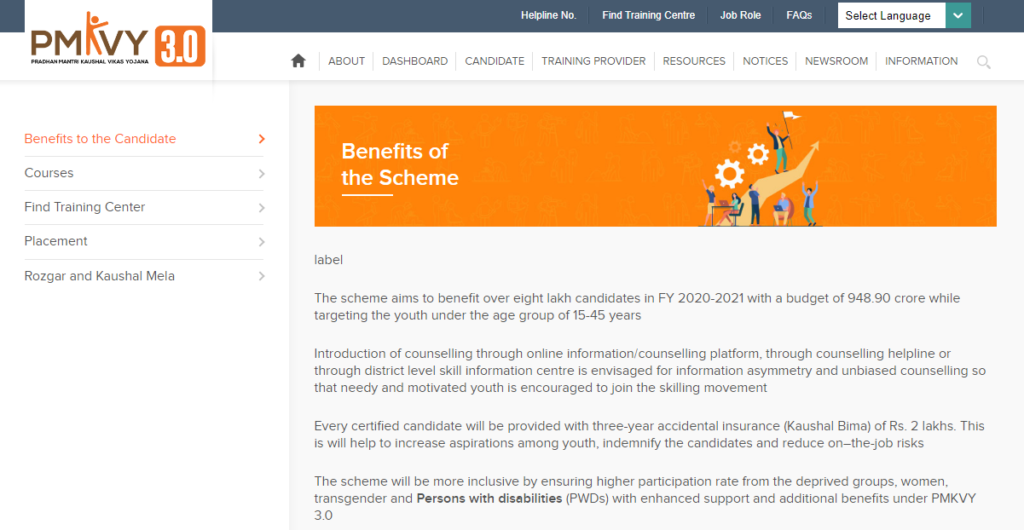The image size is (1024, 530).
Task: Open the search magnifier icon
Action: point(984,62)
